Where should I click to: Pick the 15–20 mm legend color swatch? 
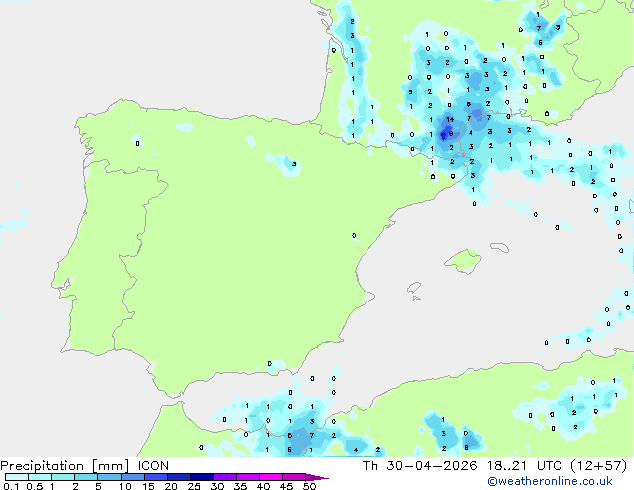pos(155,477)
